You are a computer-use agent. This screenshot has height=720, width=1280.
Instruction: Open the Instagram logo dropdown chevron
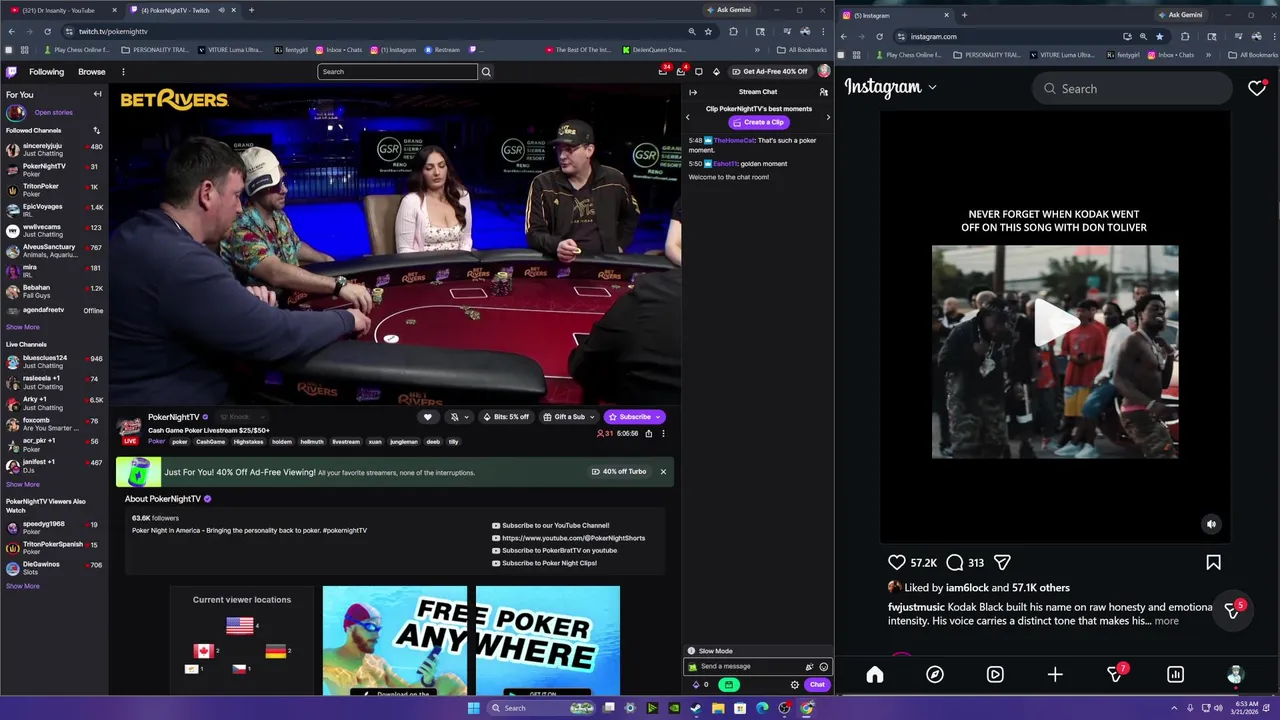pyautogui.click(x=932, y=88)
